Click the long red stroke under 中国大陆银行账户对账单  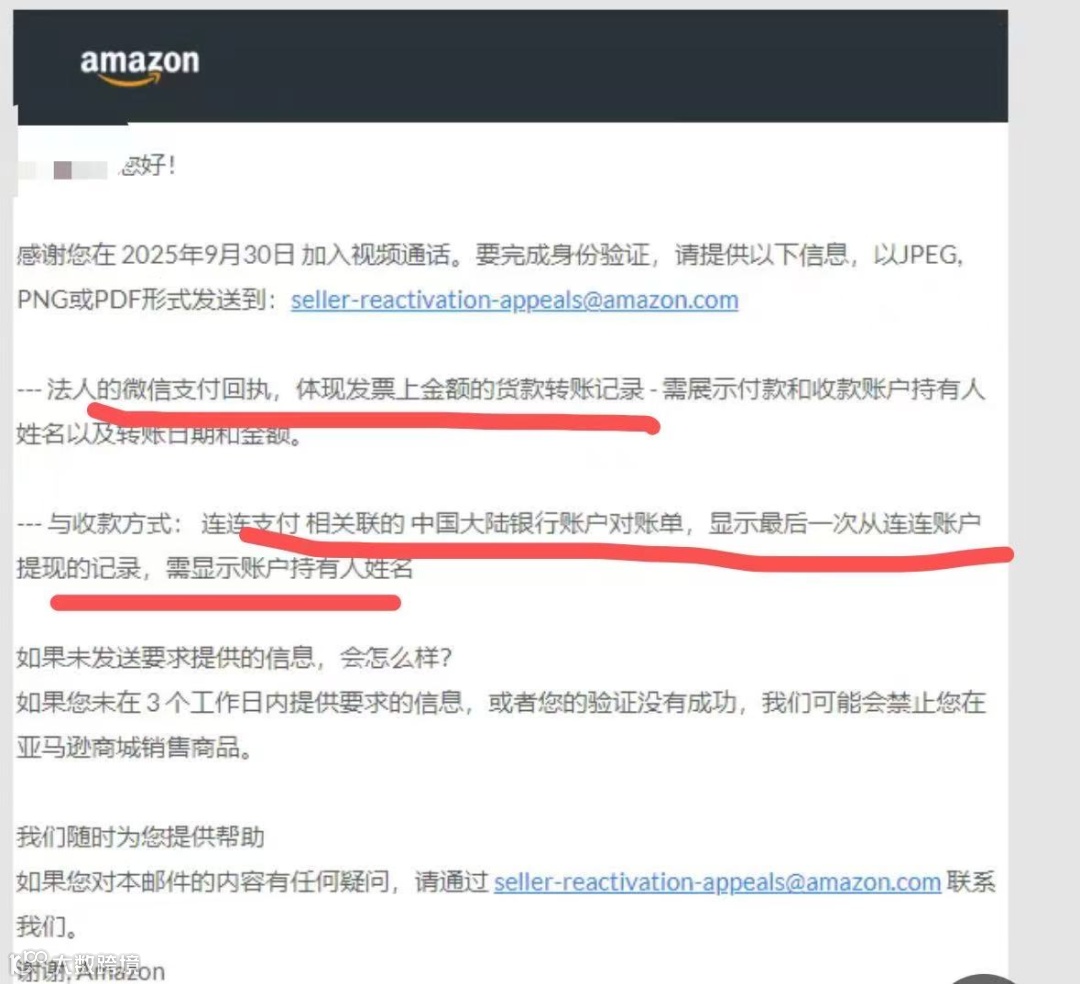[x=627, y=549]
